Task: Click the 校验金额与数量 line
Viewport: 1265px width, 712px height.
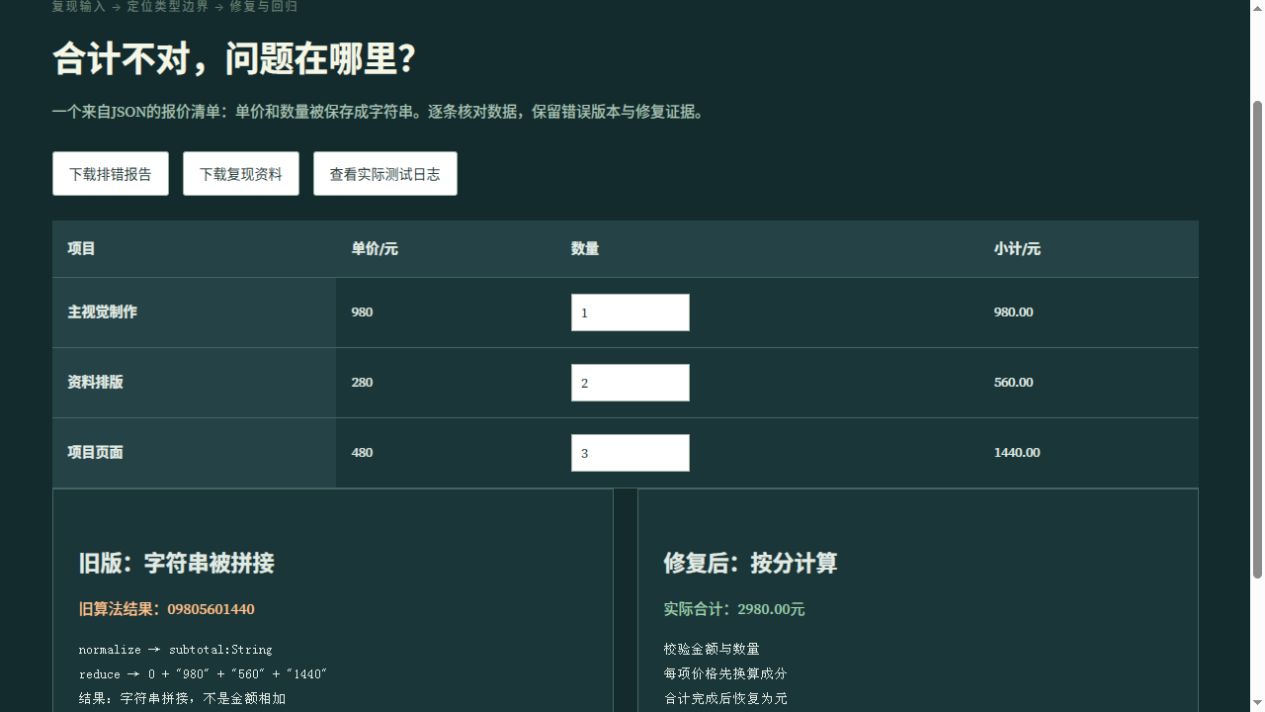Action: pyautogui.click(x=711, y=649)
